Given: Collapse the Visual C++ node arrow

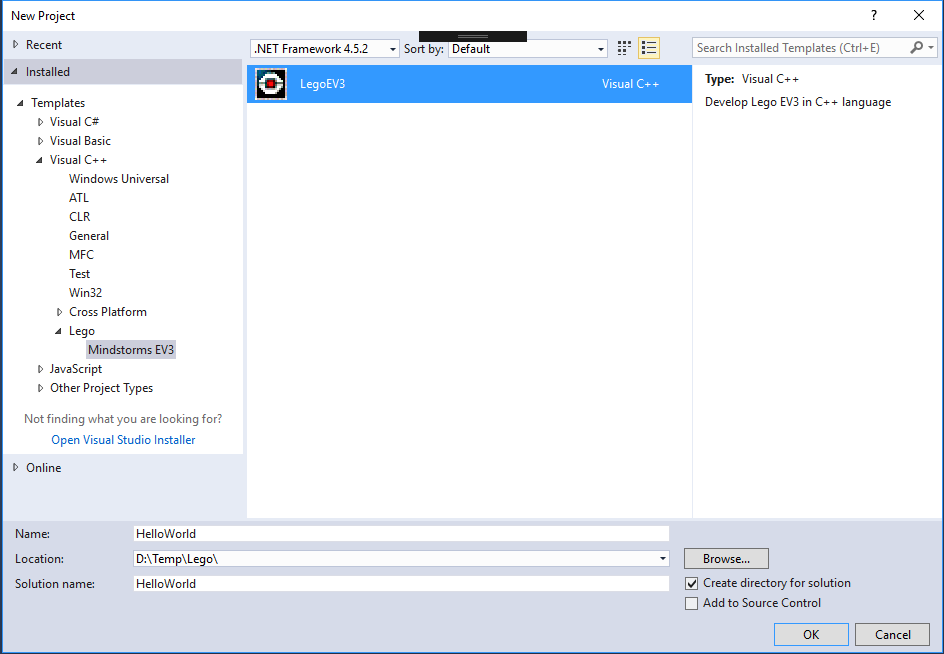Looking at the screenshot, I should click(39, 160).
